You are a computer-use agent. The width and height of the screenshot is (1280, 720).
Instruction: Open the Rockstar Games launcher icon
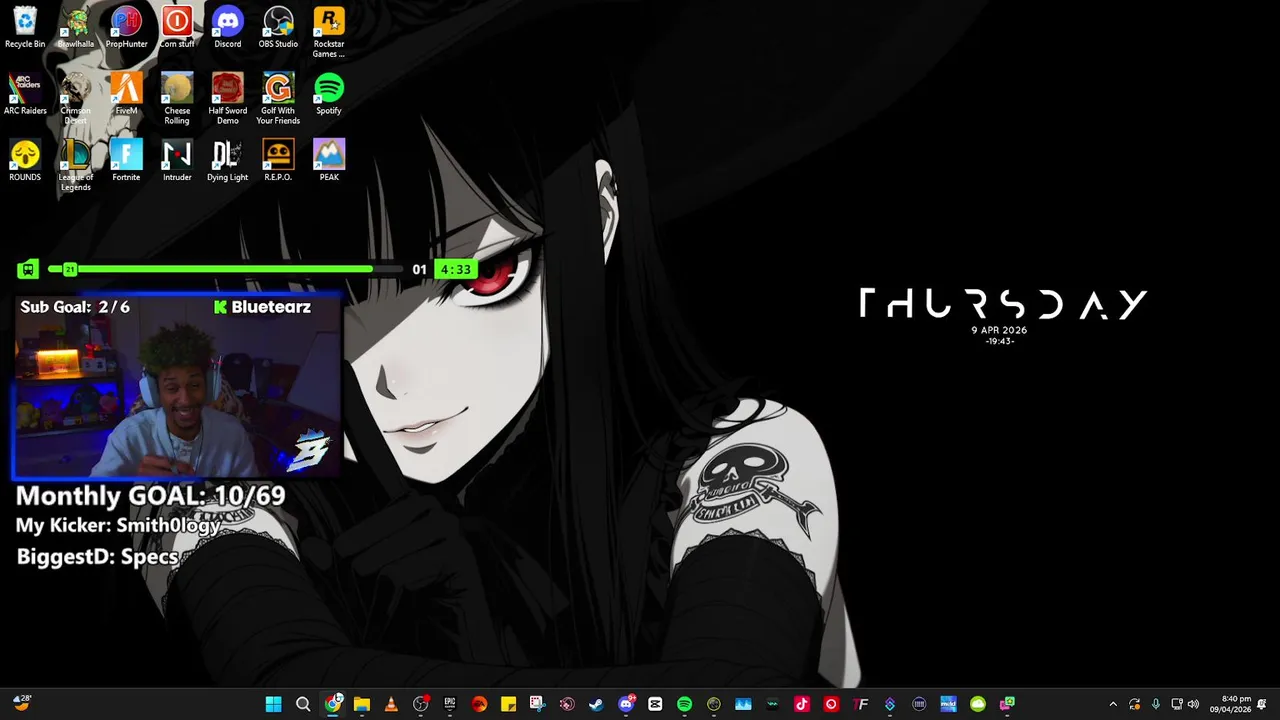tap(329, 33)
